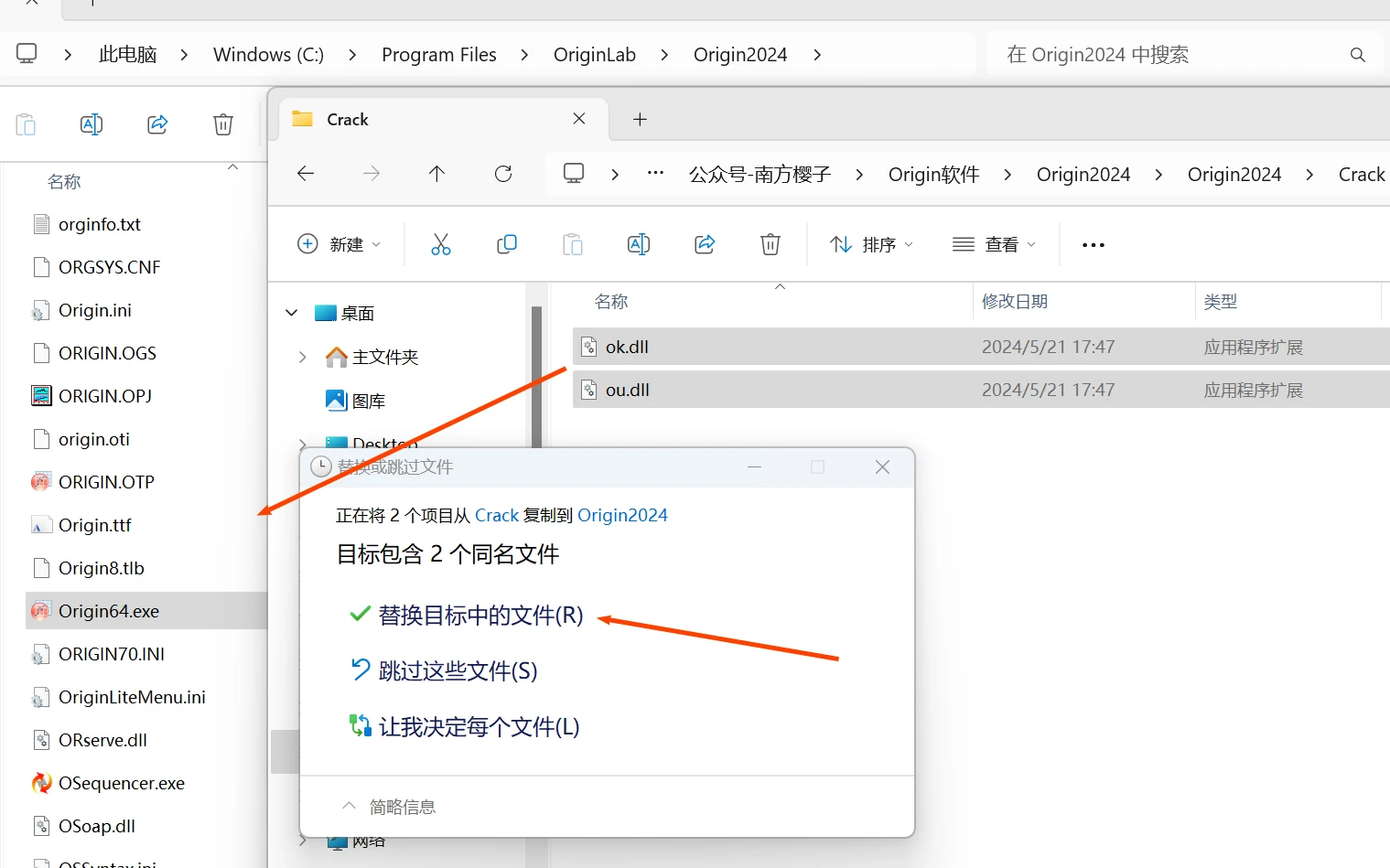1390x868 pixels.
Task: Go up one folder level
Action: coord(437,174)
